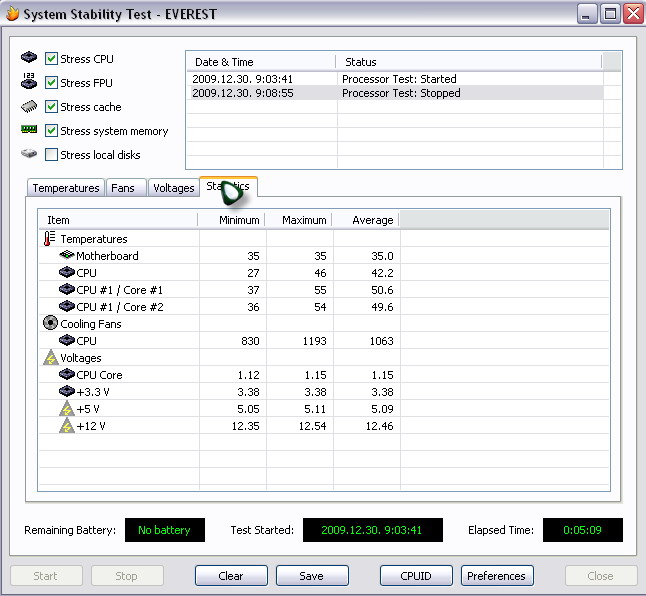Open Preferences button
Viewport: 646px width, 596px height.
coord(497,575)
